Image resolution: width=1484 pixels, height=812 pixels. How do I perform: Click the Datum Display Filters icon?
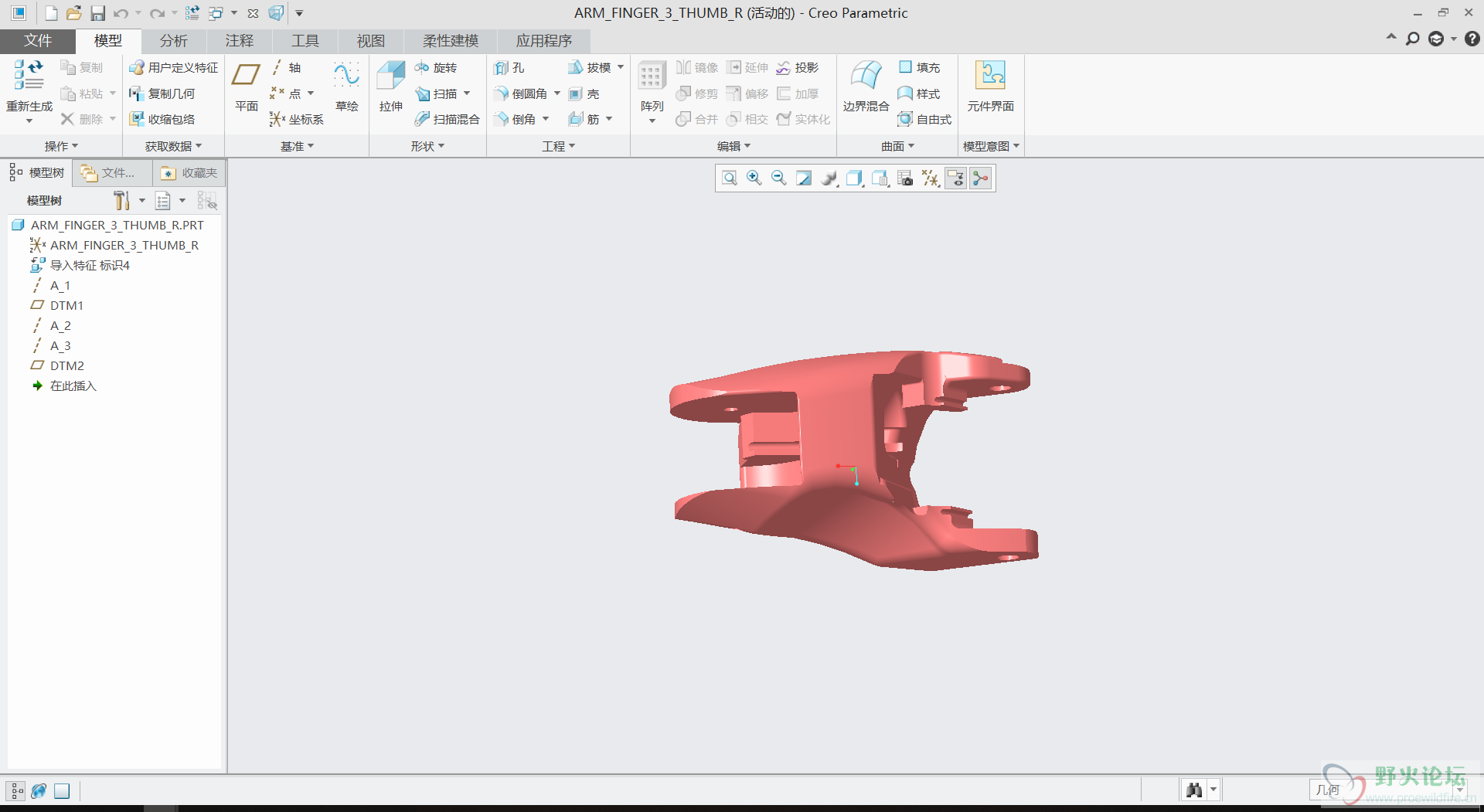931,178
